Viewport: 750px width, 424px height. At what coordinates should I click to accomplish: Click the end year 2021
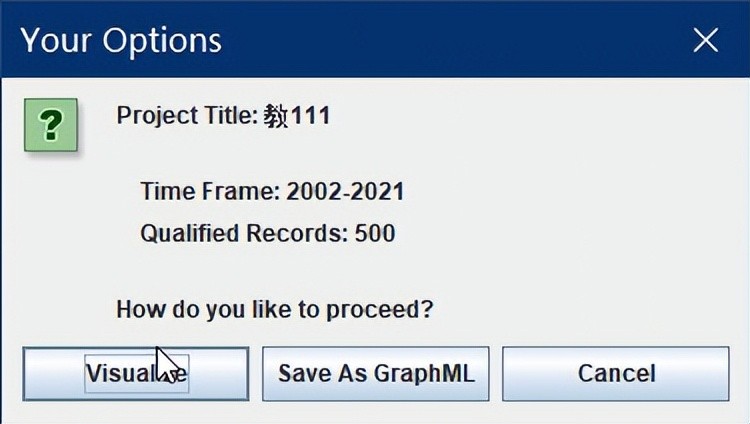[x=377, y=191]
